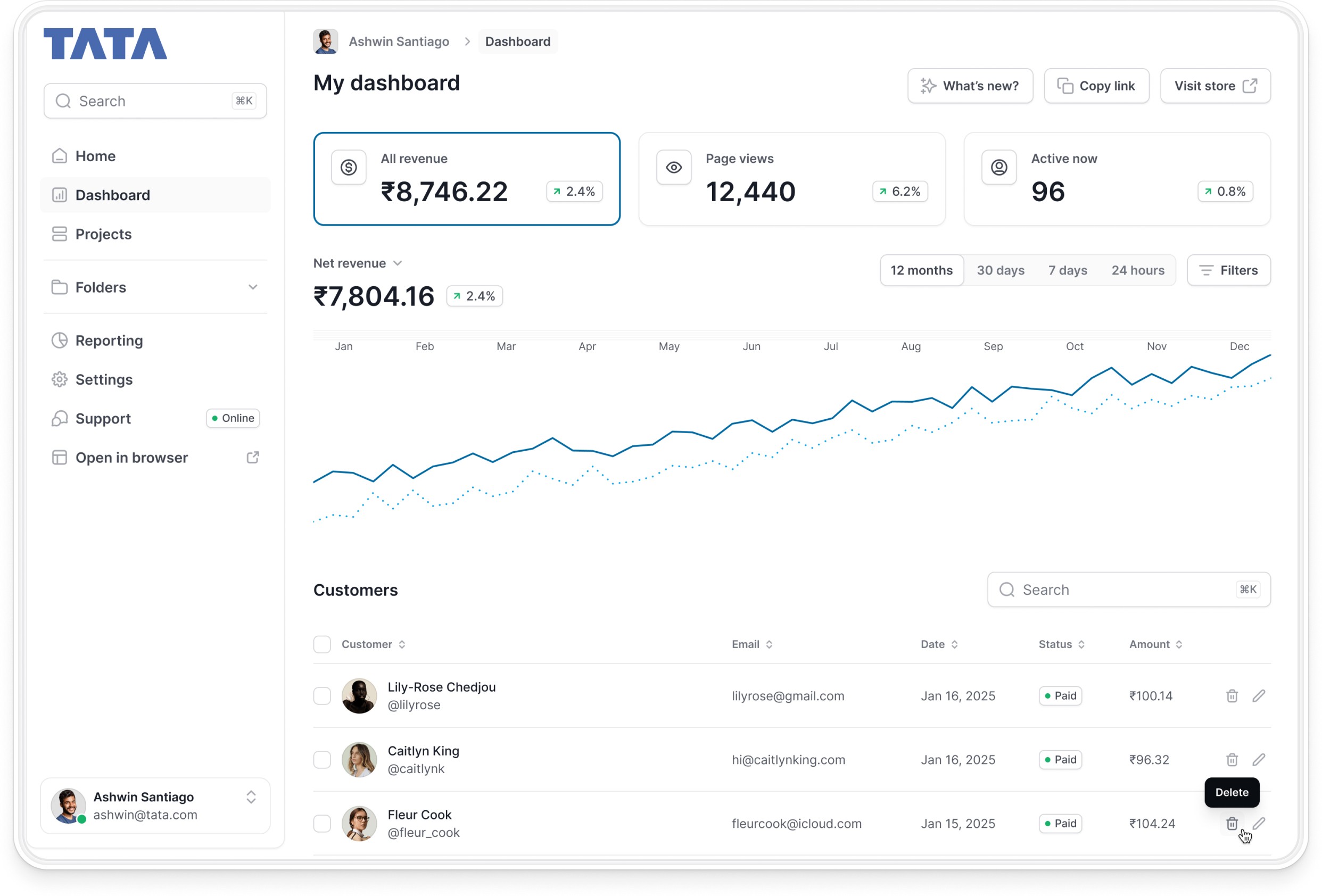Open the Net revenue dropdown
The width and height of the screenshot is (1322, 896).
click(358, 263)
